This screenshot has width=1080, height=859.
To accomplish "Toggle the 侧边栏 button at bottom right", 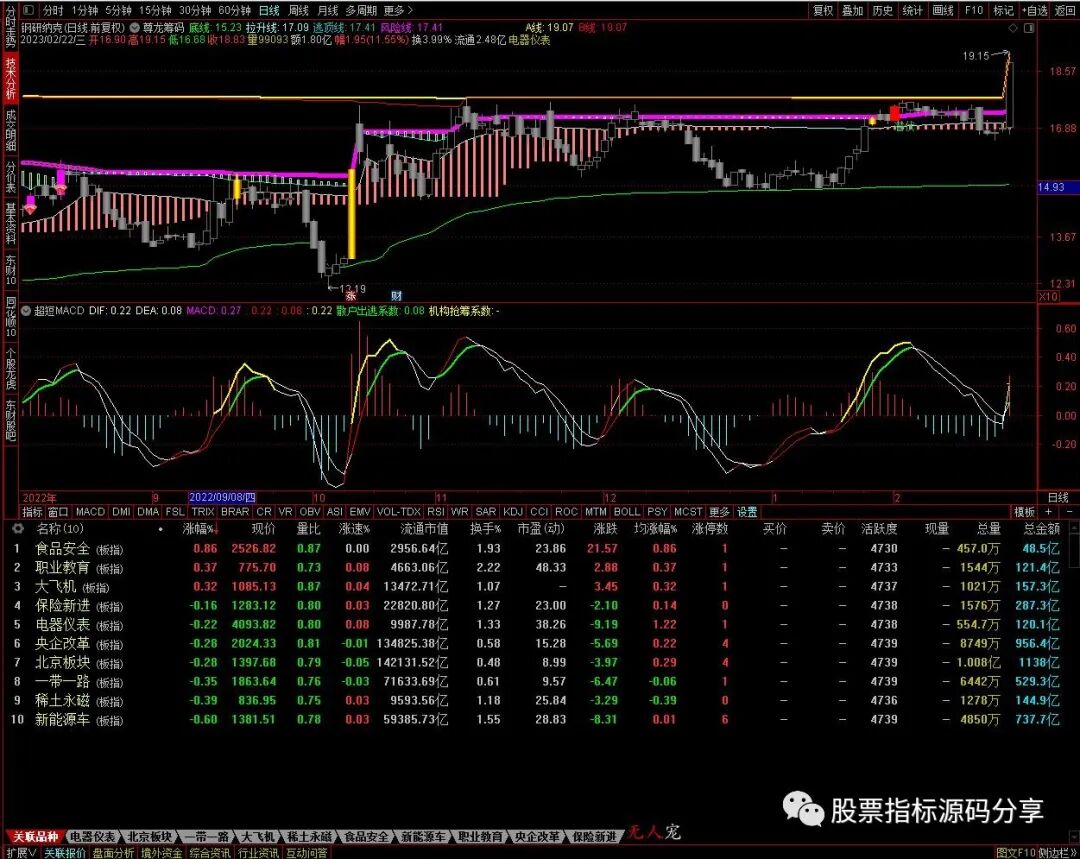I will coord(1057,853).
